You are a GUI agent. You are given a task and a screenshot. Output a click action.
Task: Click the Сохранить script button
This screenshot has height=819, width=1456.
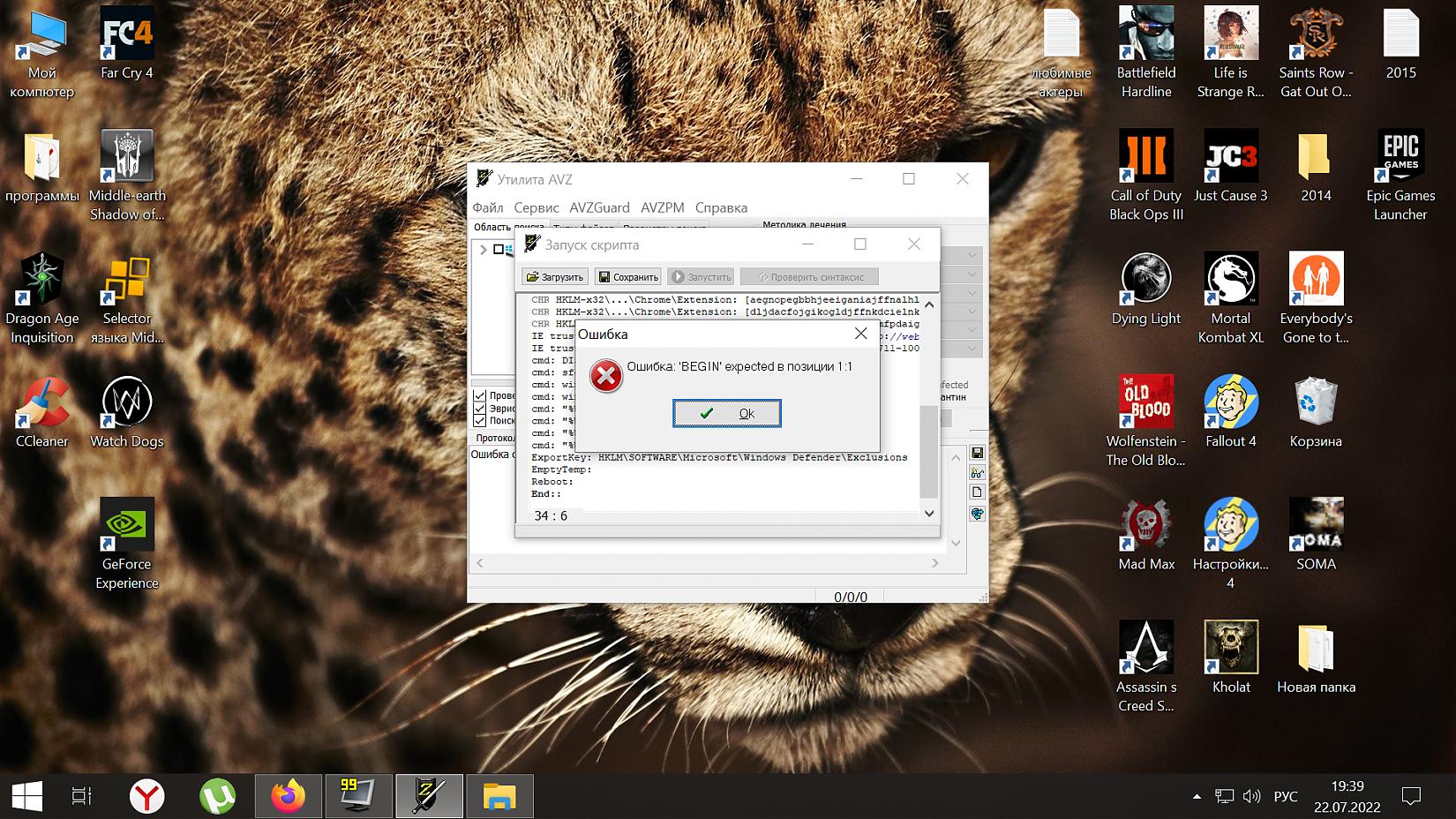tap(627, 277)
